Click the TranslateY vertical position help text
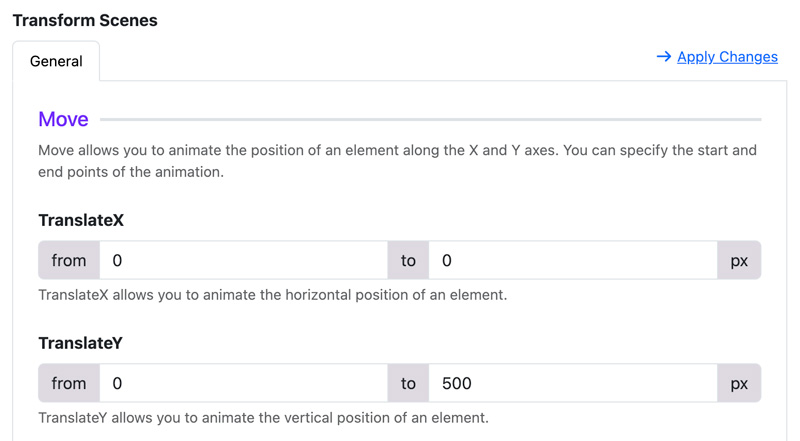 click(263, 418)
